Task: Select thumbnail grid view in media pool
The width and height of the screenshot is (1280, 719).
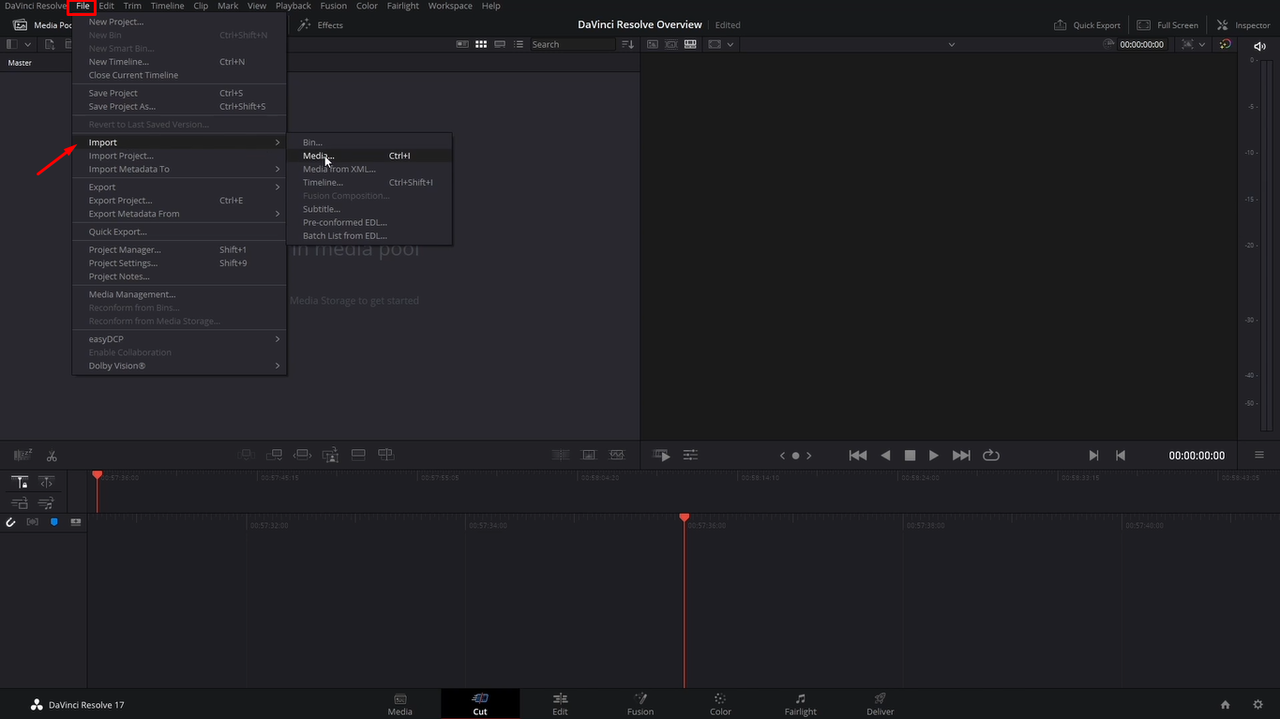Action: (481, 44)
